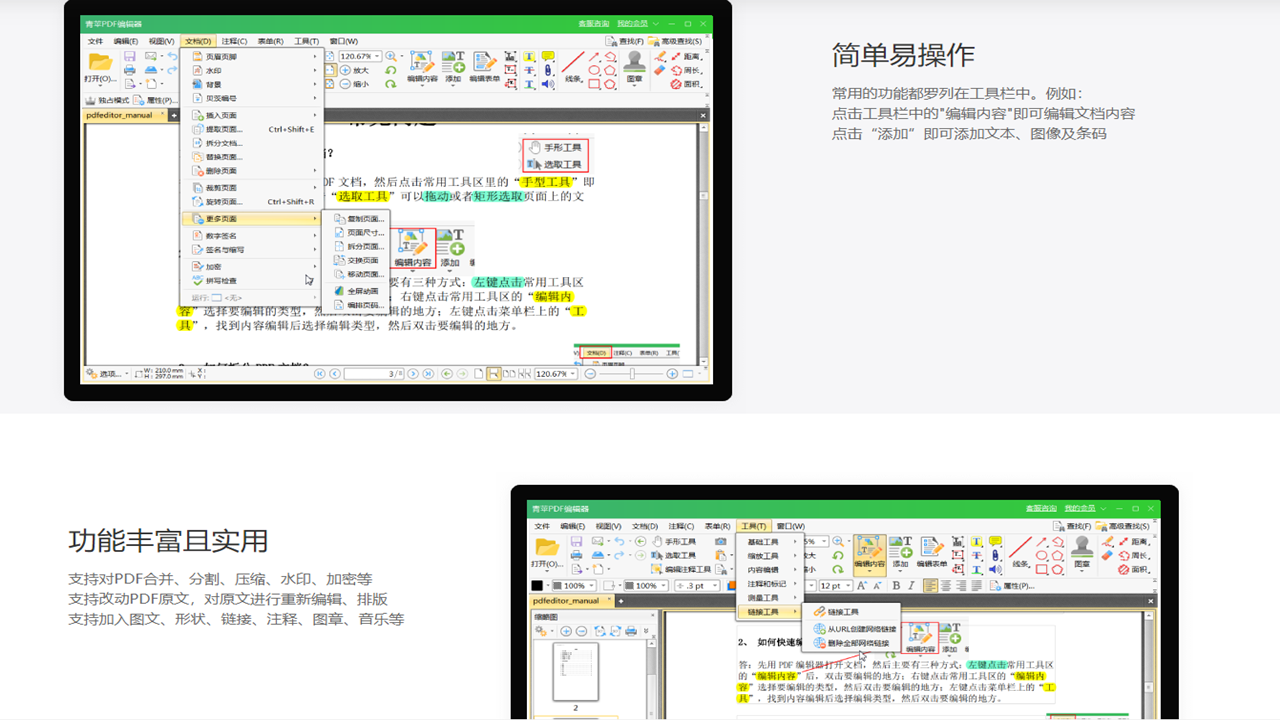Click the 打开(O) open file icon
The image size is (1280, 720).
coord(100,65)
